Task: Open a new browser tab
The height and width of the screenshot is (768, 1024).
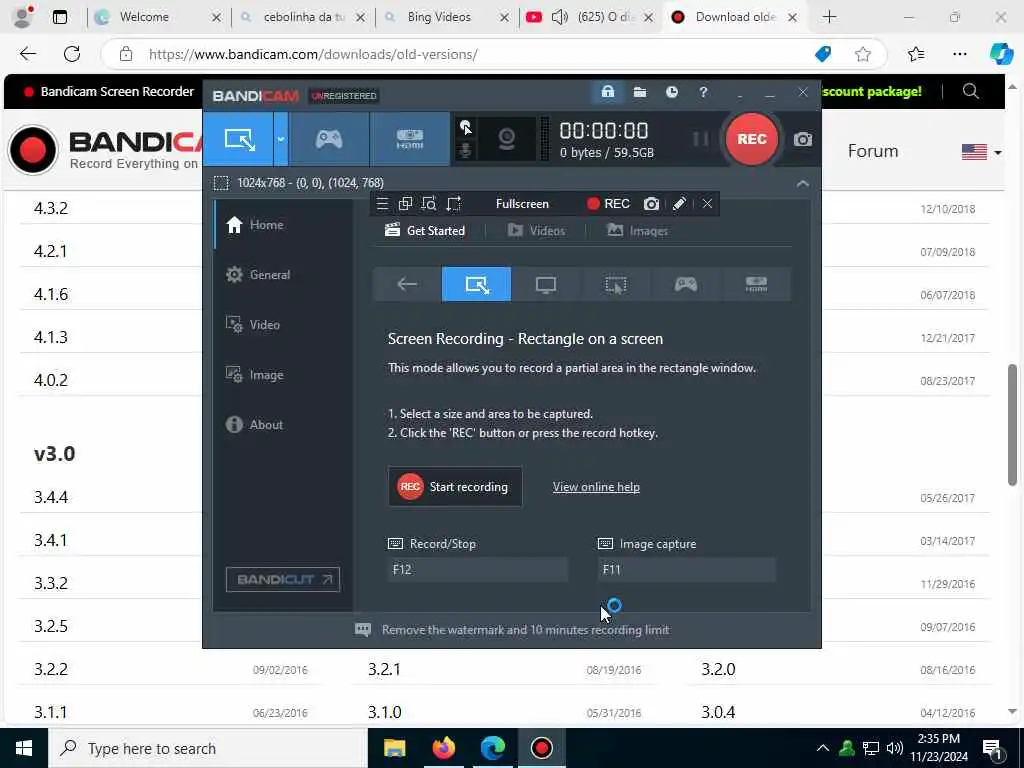Action: (x=829, y=17)
